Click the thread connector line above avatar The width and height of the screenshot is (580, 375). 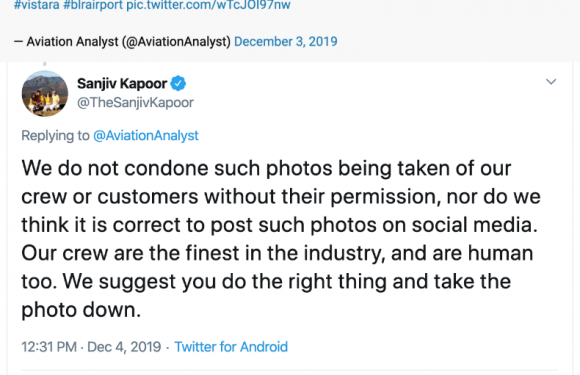[45, 65]
